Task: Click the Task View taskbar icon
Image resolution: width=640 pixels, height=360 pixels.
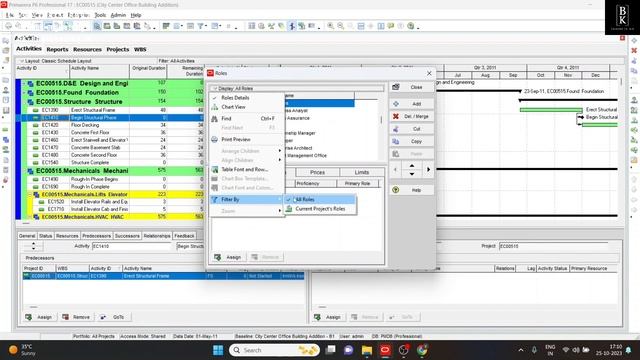Action: (x=331, y=350)
